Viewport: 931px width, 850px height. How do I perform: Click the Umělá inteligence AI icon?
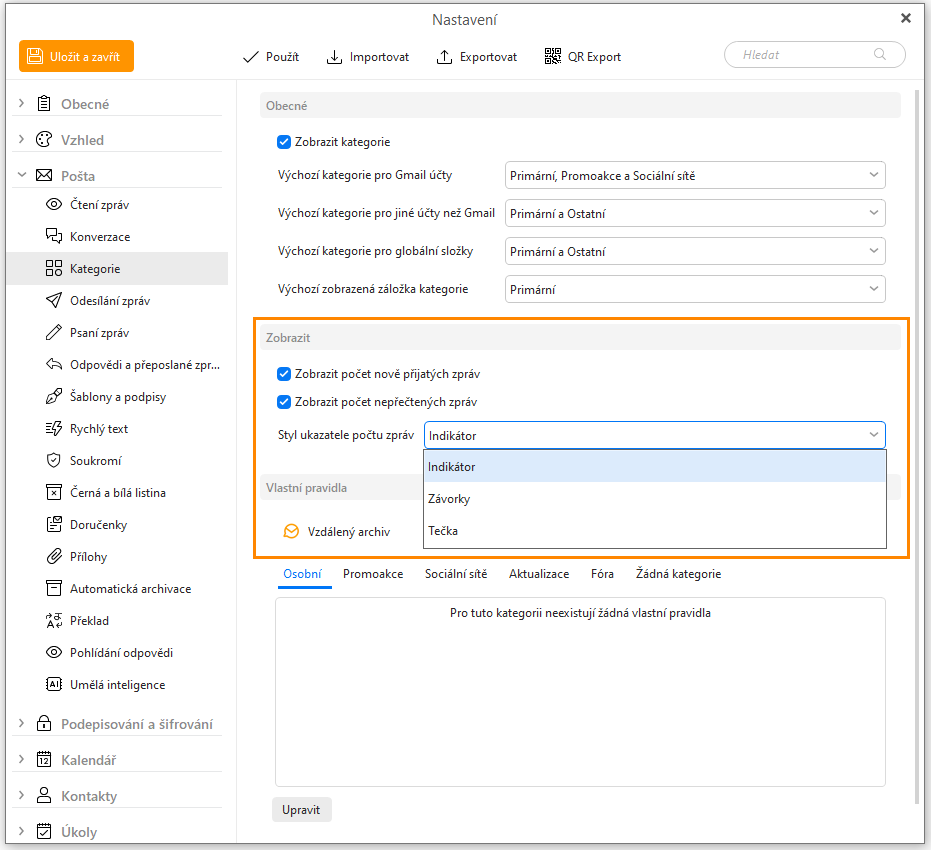point(54,685)
